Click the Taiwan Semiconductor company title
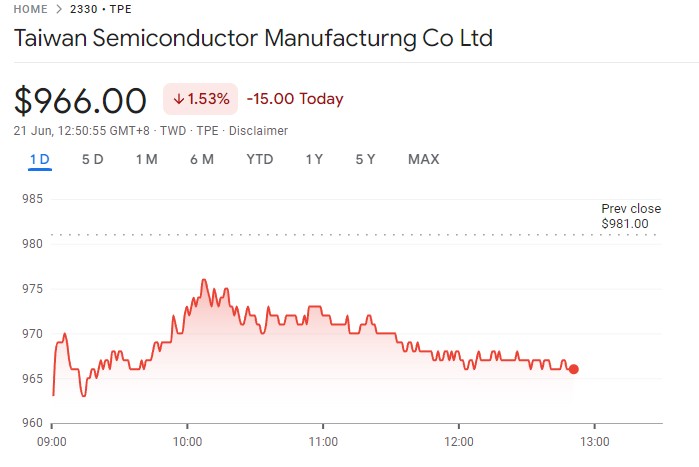 click(253, 40)
